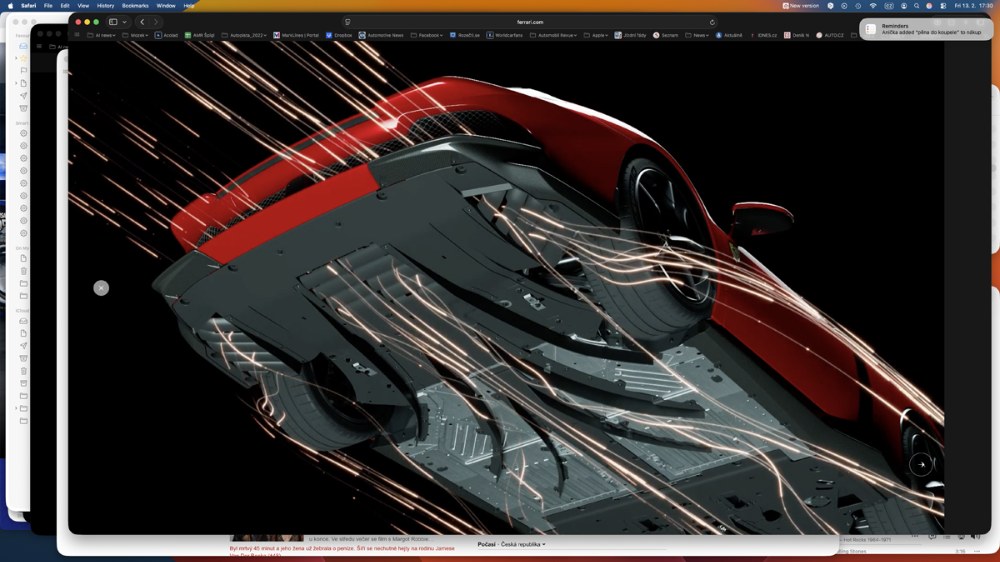The width and height of the screenshot is (1000, 562).
Task: Toggle the Safari sidebar button
Action: pos(113,21)
